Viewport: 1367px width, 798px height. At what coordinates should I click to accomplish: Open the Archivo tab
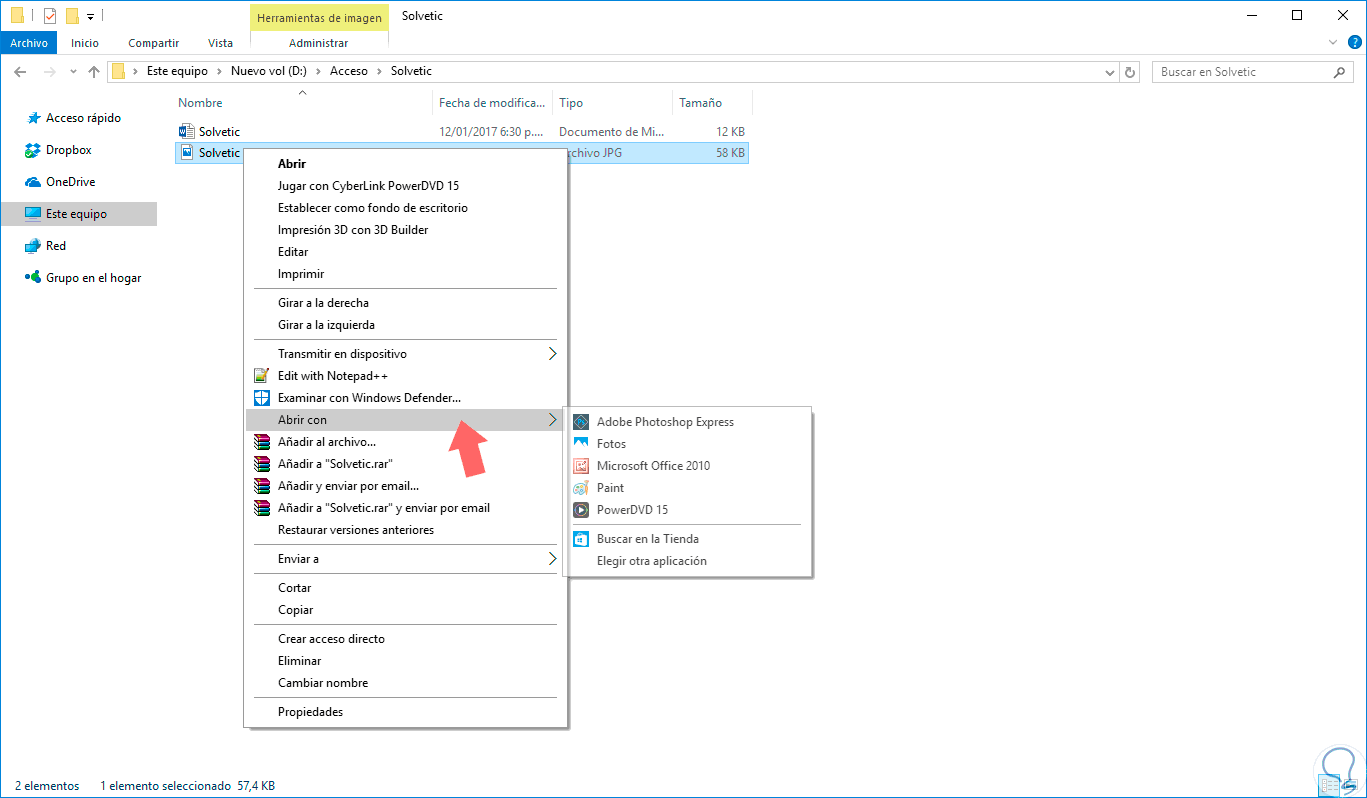(x=29, y=43)
